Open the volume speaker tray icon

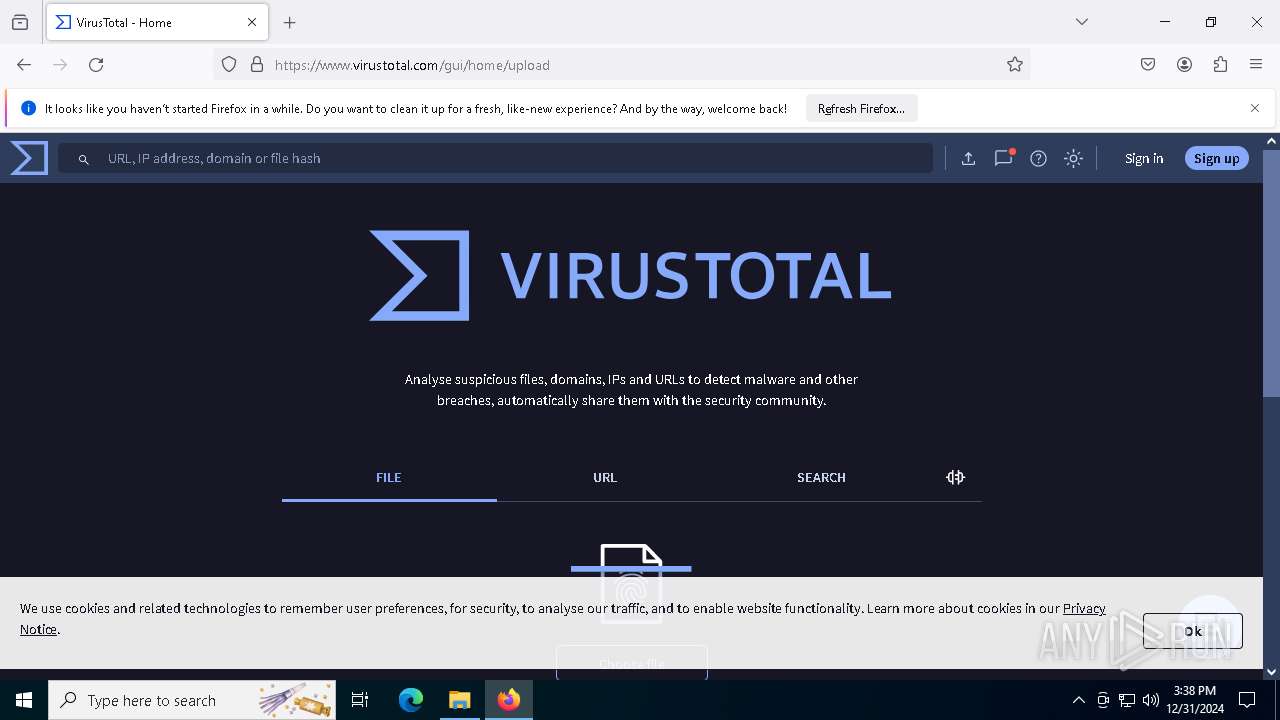[1151, 700]
